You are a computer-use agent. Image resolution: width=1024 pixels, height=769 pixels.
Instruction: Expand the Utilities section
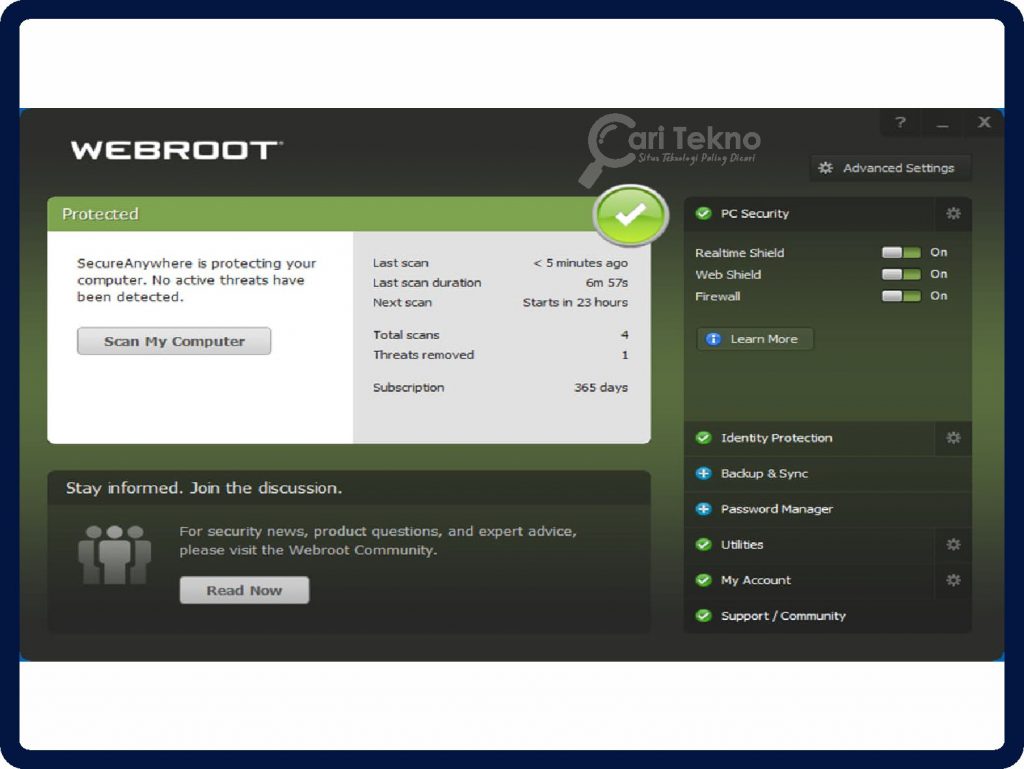[x=810, y=544]
